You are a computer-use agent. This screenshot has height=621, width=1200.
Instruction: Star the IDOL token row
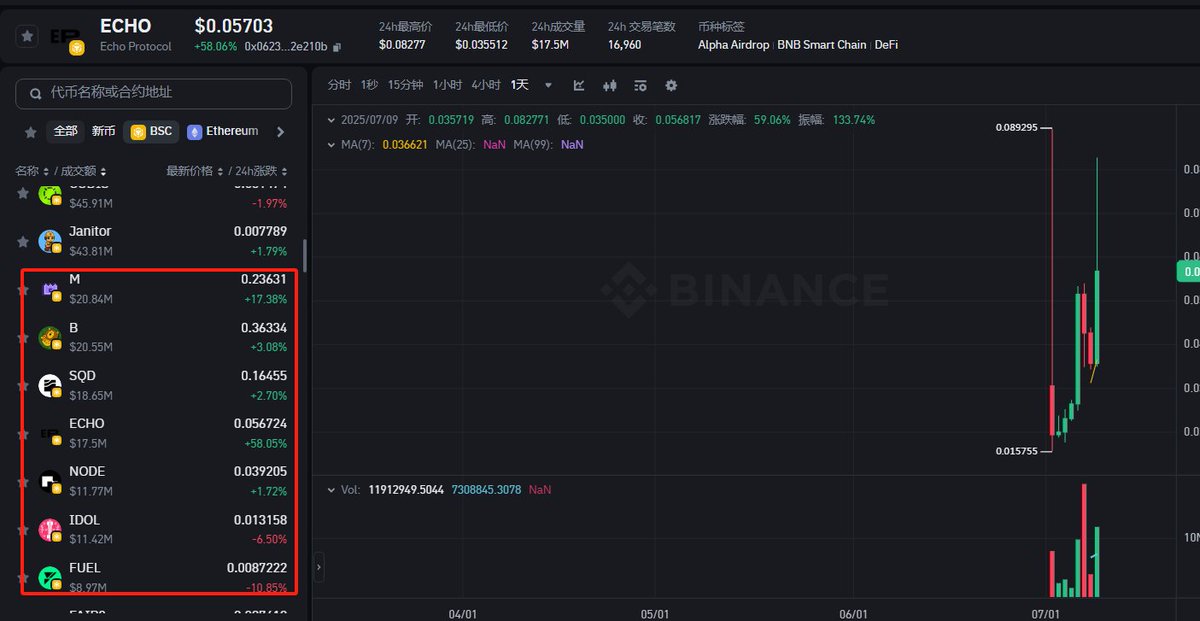22,530
